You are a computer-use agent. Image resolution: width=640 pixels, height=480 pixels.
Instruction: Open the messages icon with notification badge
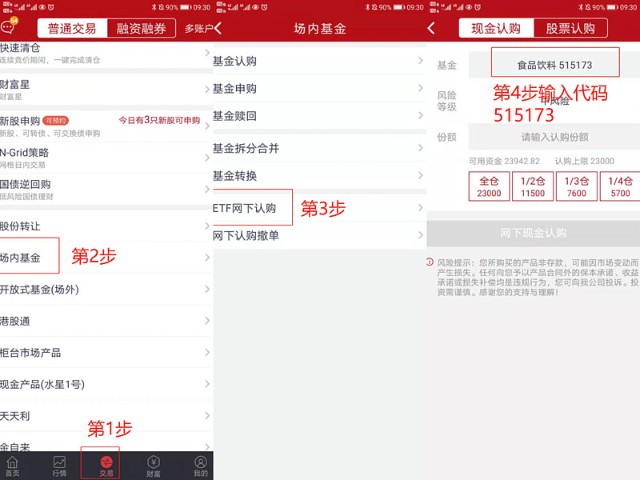[x=9, y=26]
